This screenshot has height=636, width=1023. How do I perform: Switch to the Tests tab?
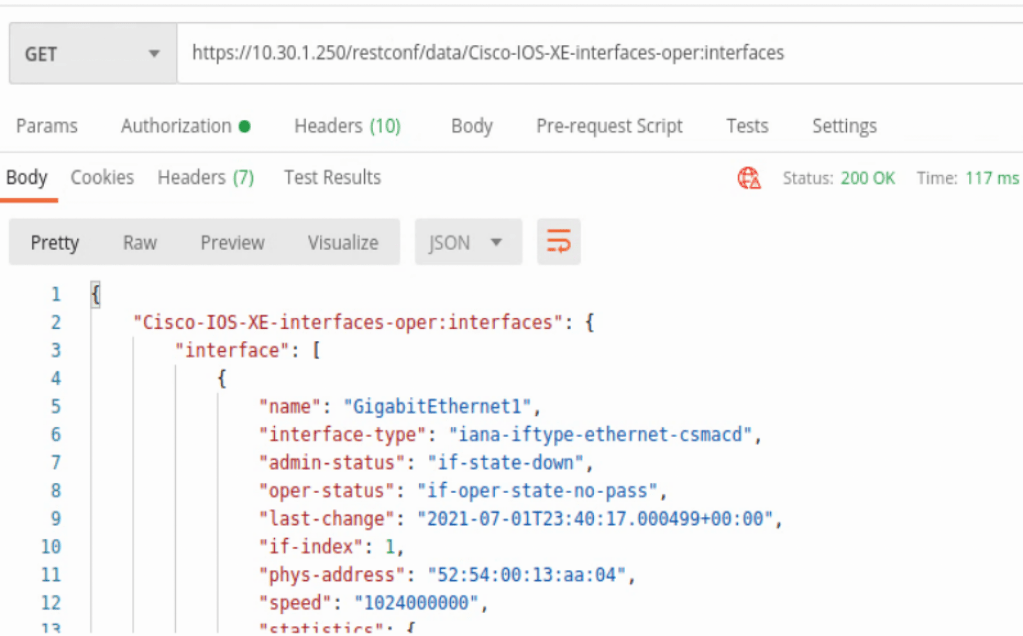point(747,126)
